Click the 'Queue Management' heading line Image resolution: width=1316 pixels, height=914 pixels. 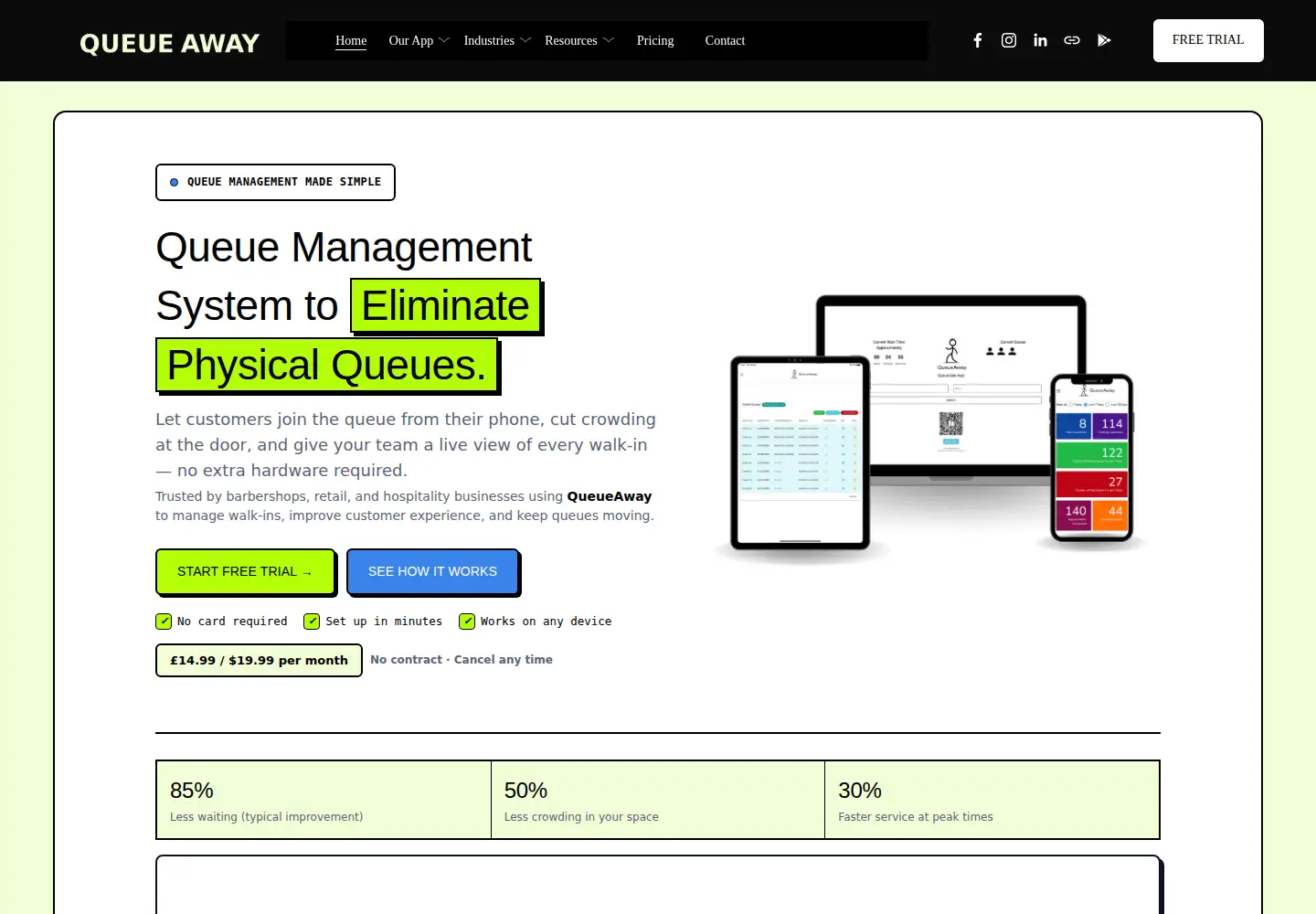(x=344, y=248)
